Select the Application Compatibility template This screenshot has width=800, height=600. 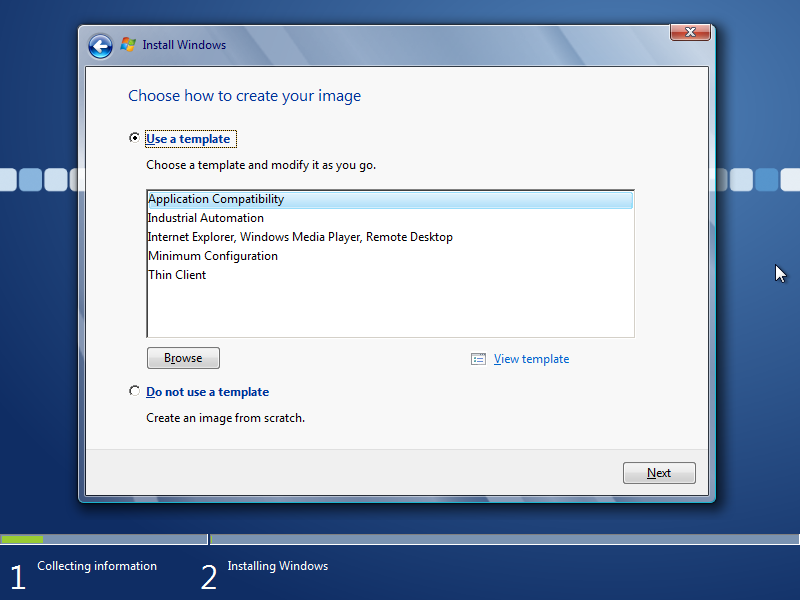click(216, 199)
